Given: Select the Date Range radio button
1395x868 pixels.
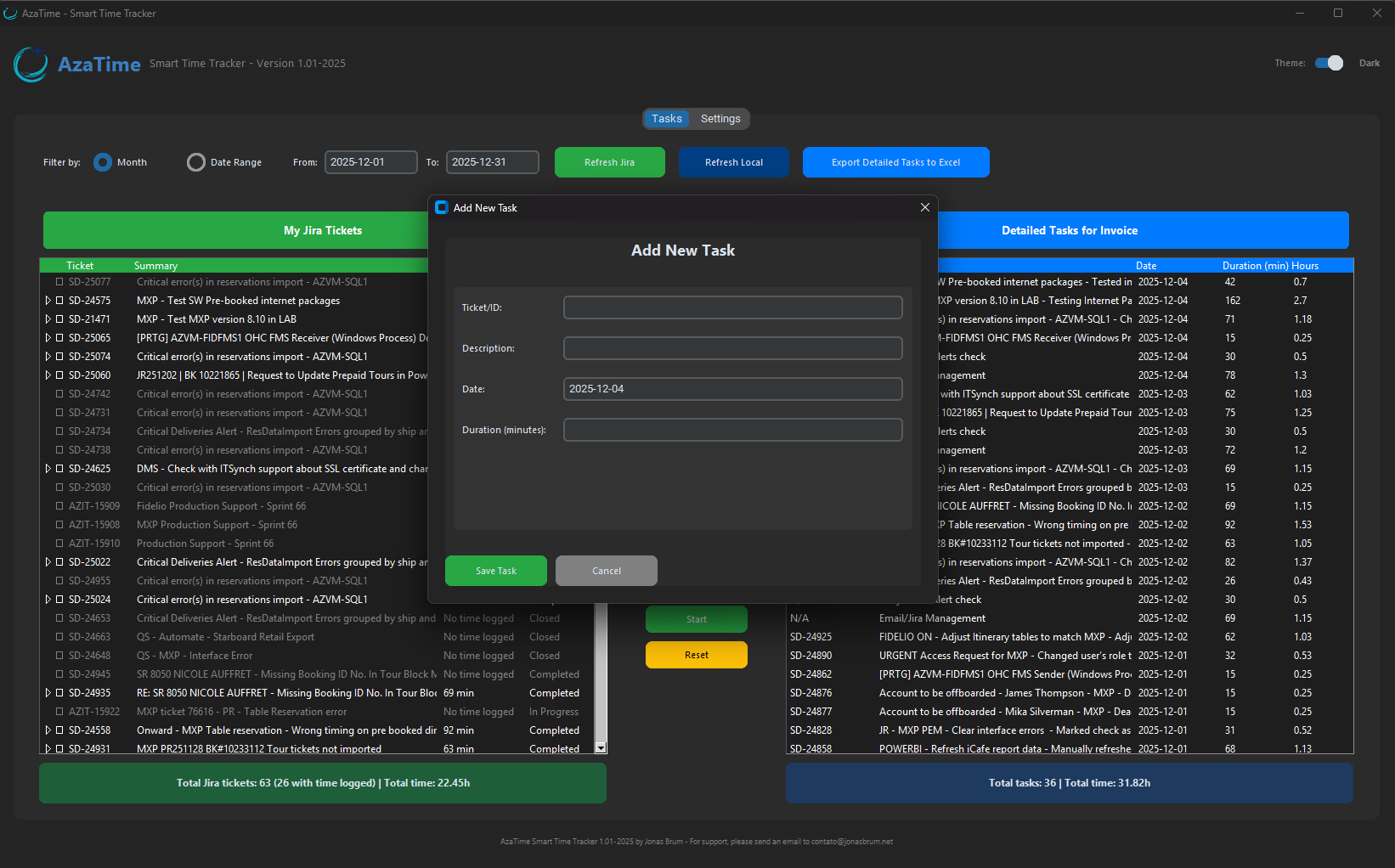Looking at the screenshot, I should pos(196,162).
